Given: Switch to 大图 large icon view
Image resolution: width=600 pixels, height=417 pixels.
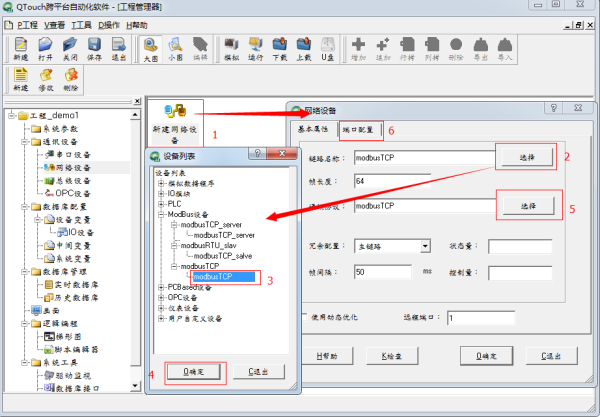Looking at the screenshot, I should [150, 49].
